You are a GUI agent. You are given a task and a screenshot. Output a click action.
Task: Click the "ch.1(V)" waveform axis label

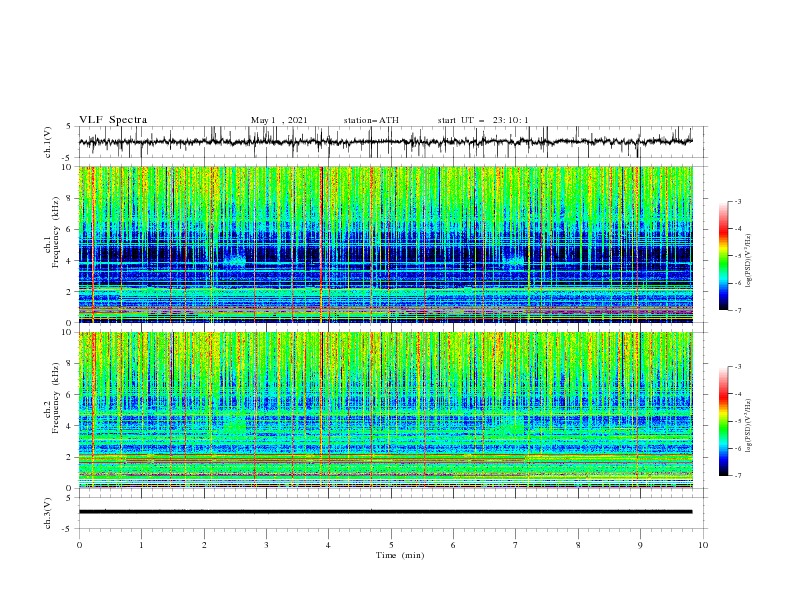(x=48, y=142)
